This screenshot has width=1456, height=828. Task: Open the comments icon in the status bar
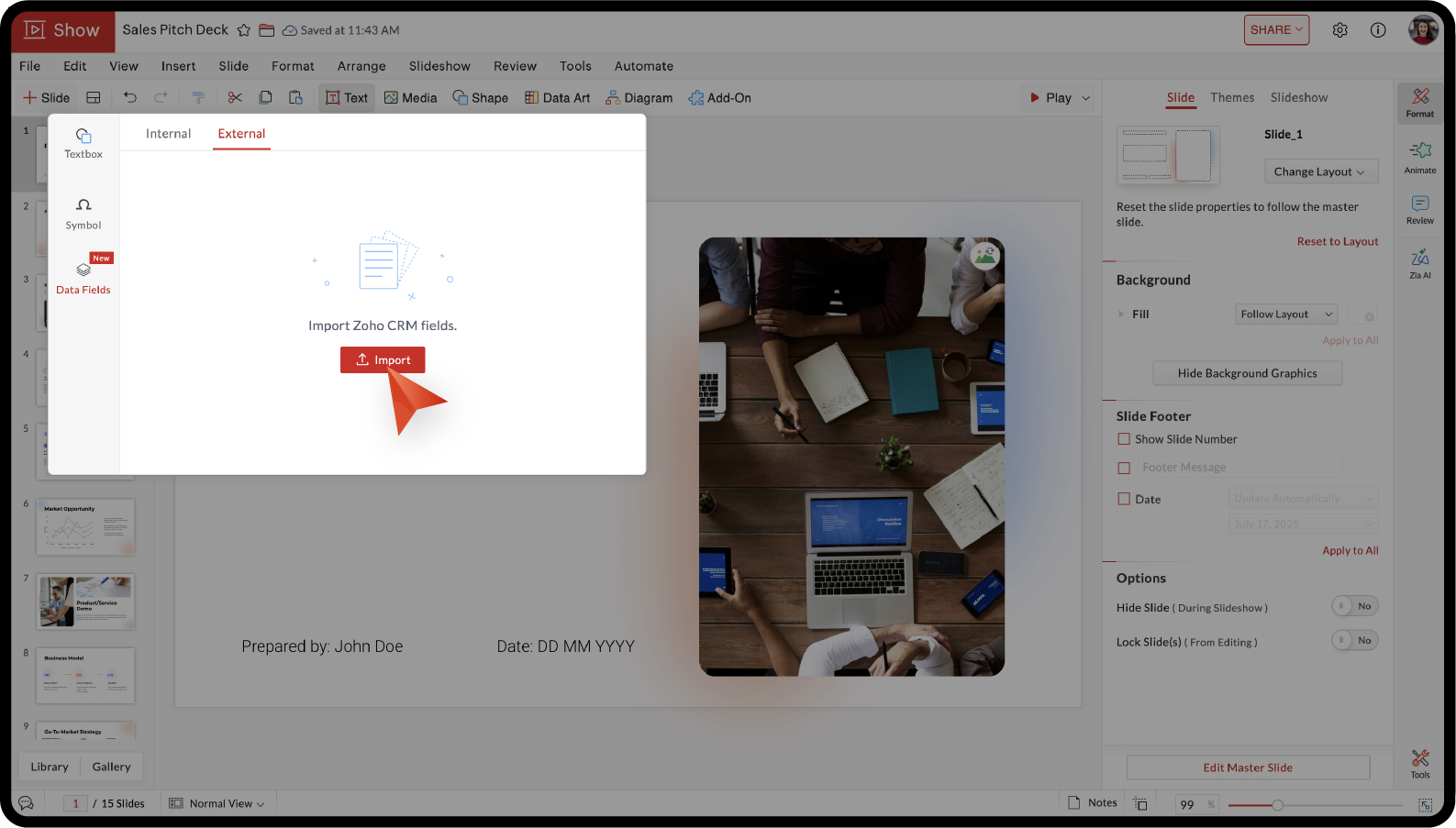pos(26,803)
